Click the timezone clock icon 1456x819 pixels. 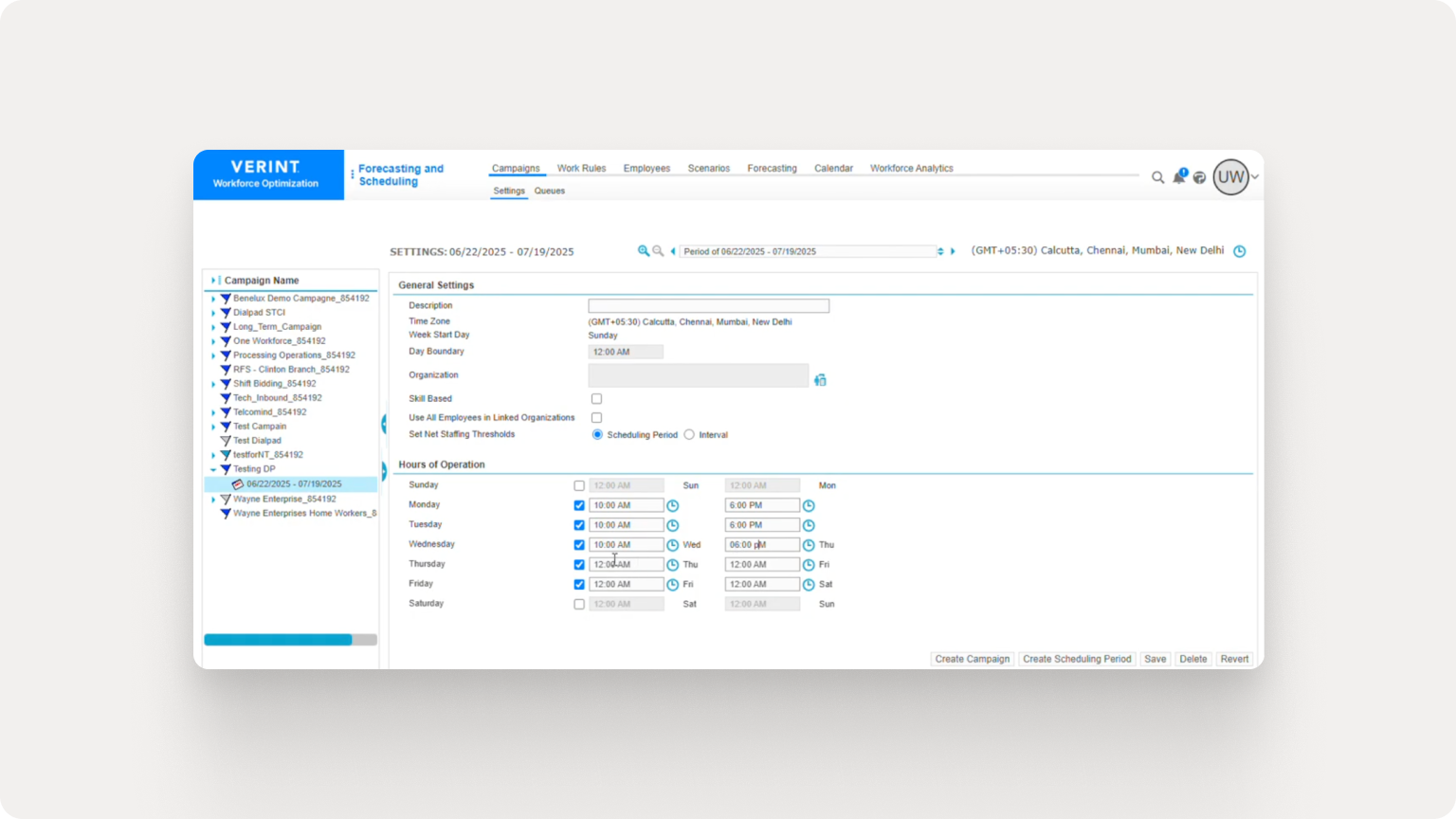click(1240, 251)
